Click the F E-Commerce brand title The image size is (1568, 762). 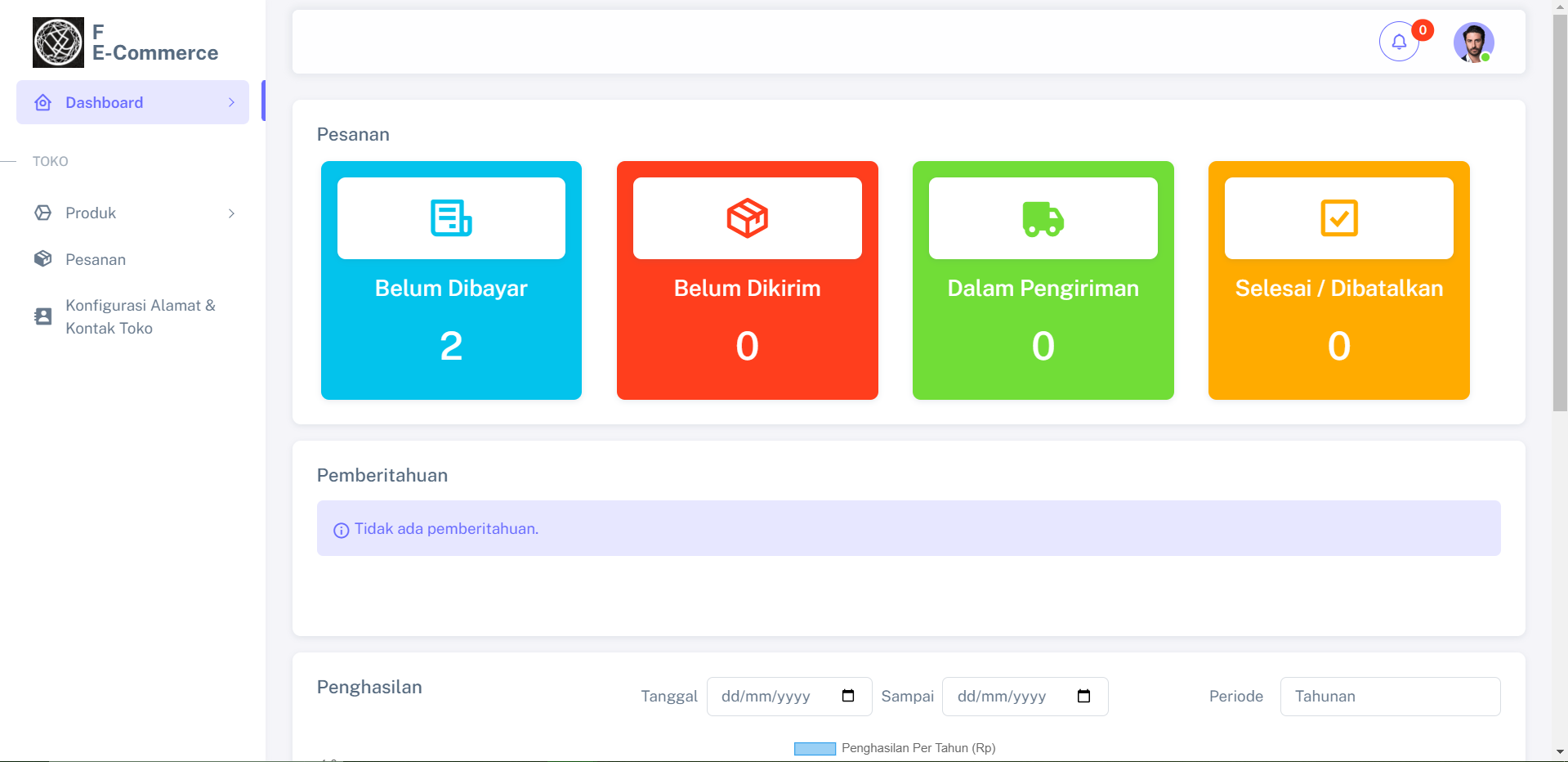click(x=154, y=43)
